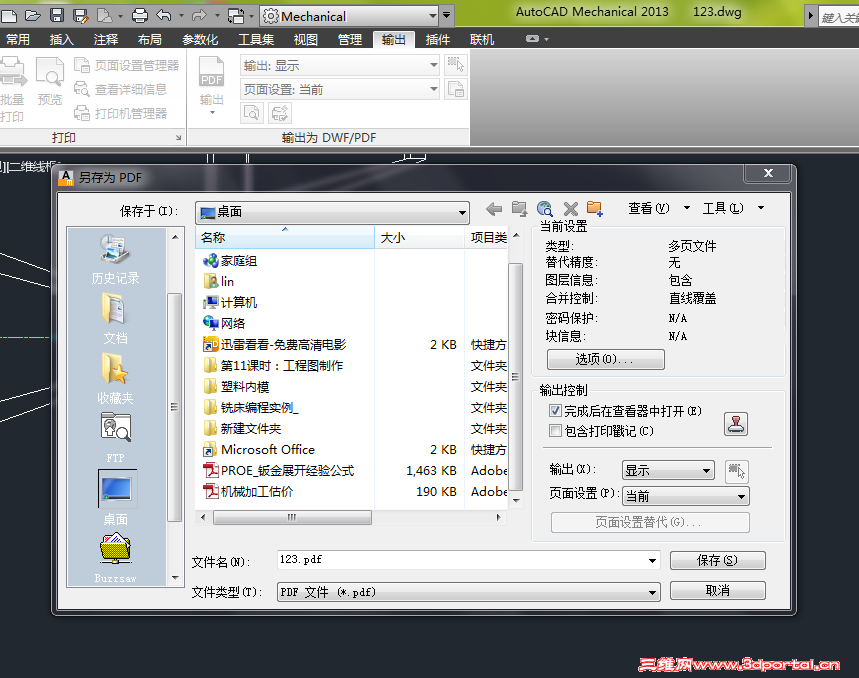This screenshot has width=859, height=678.
Task: Click the Redo arrow icon
Action: tap(199, 15)
